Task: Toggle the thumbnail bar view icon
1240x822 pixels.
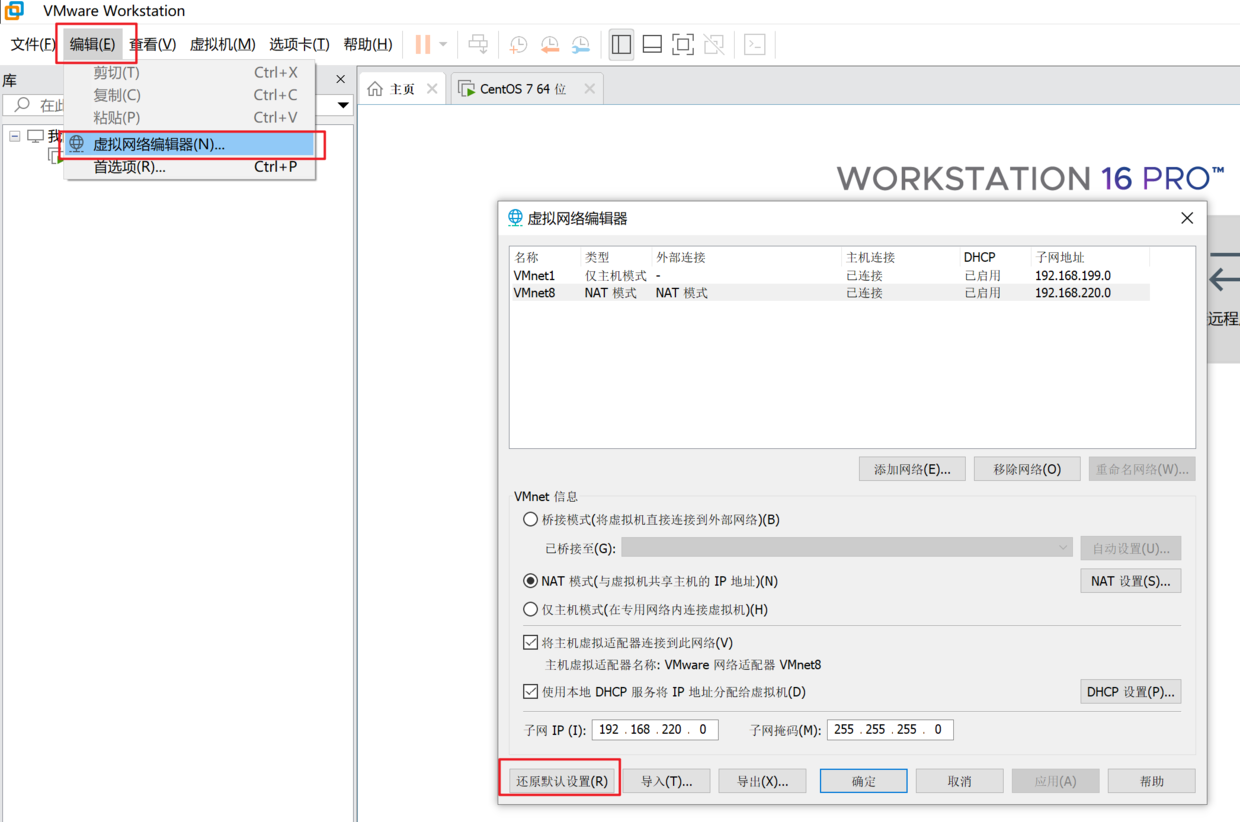Action: pyautogui.click(x=652, y=44)
